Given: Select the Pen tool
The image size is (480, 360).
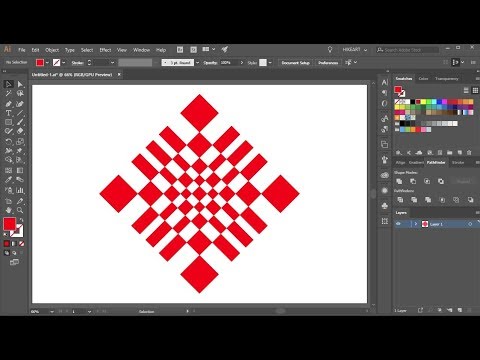Looking at the screenshot, I should coord(9,104).
